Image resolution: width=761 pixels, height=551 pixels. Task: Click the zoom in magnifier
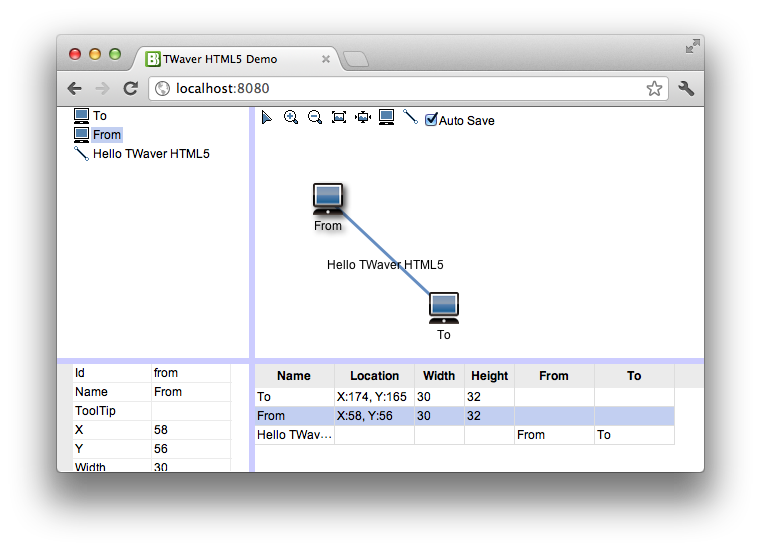291,117
